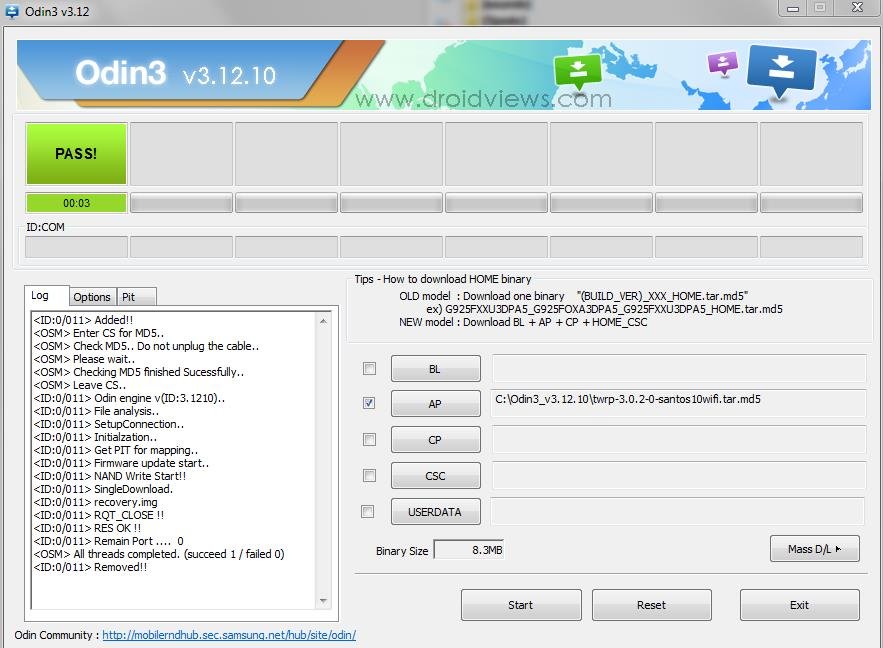The image size is (883, 648).
Task: Click the Start button
Action: point(521,605)
